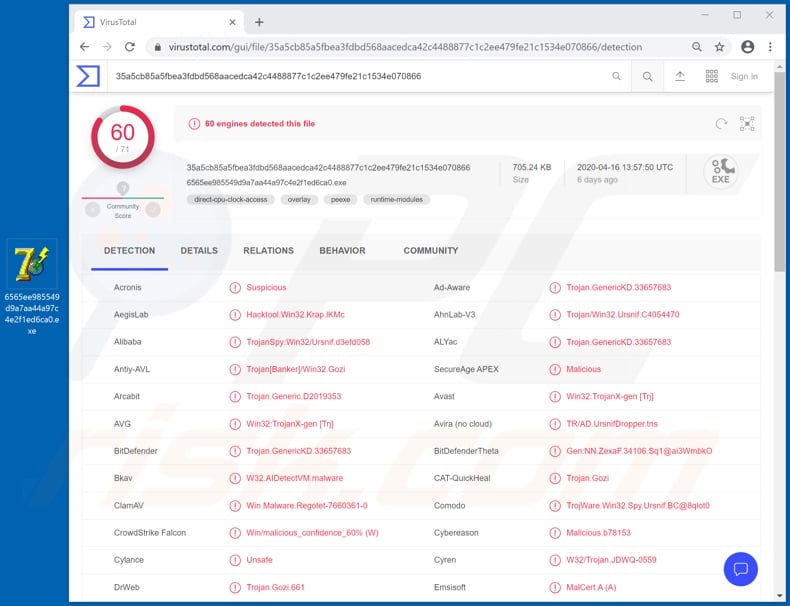Click the W32.AIDetectVM.malware Bkav result

point(295,479)
